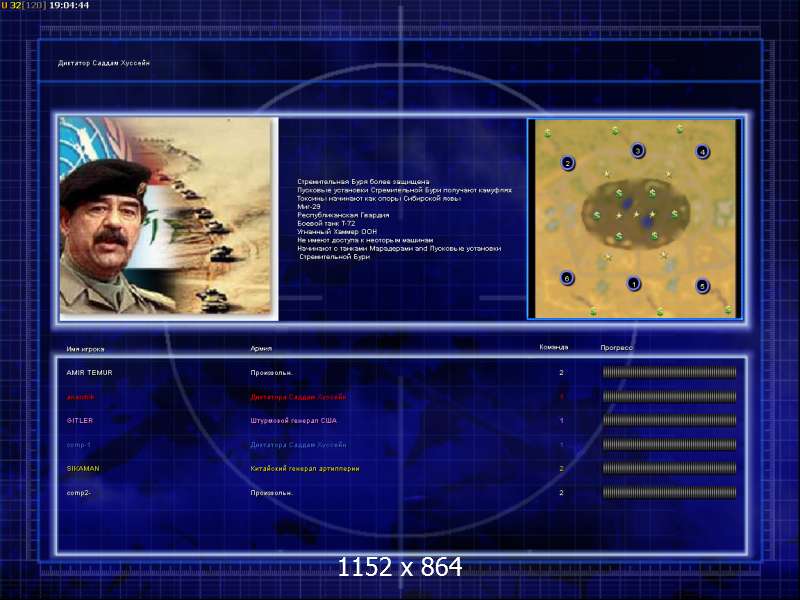
Task: Click GITLER's loading progress bar
Action: click(x=669, y=420)
